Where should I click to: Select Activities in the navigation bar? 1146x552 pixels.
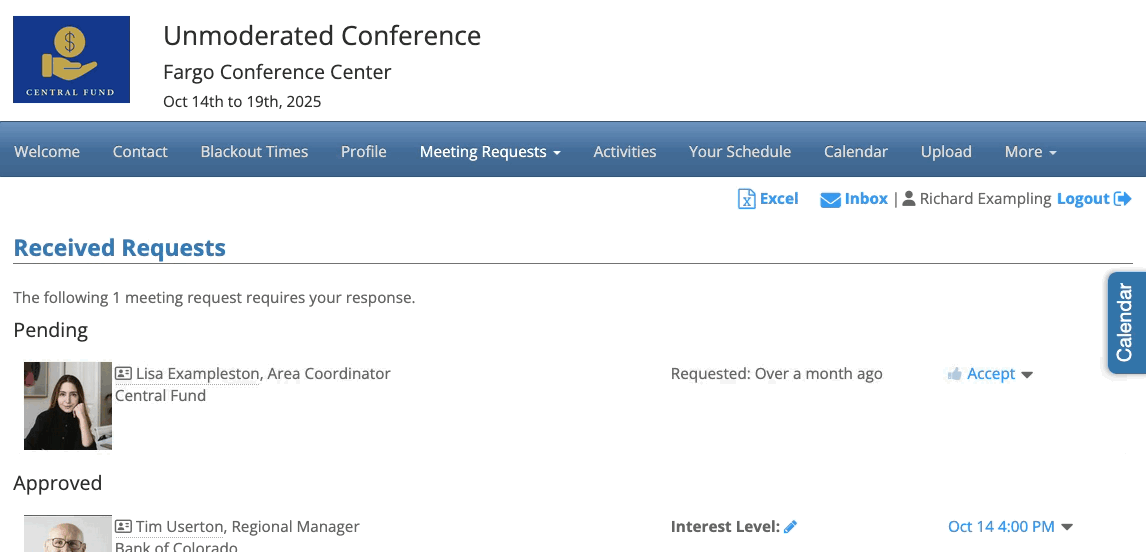pyautogui.click(x=624, y=152)
